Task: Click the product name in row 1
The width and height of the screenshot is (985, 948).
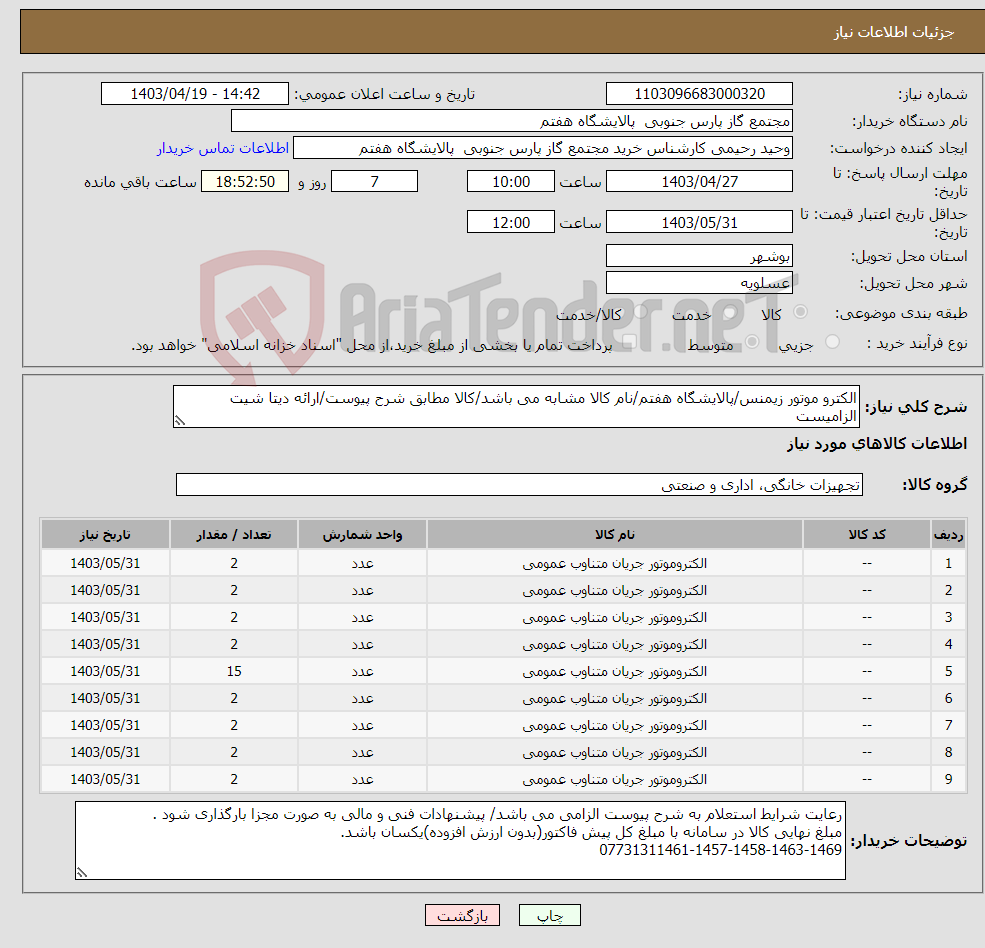Action: click(x=615, y=564)
